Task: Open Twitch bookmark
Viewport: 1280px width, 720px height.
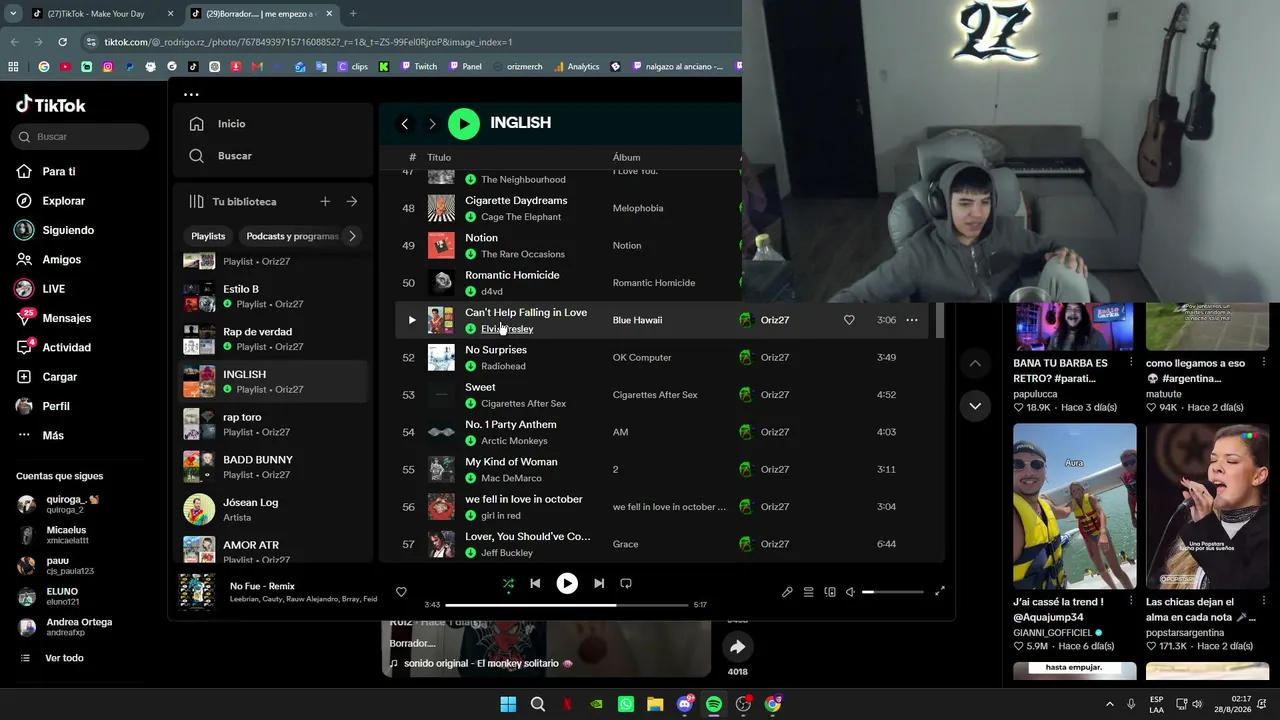Action: 419,67
